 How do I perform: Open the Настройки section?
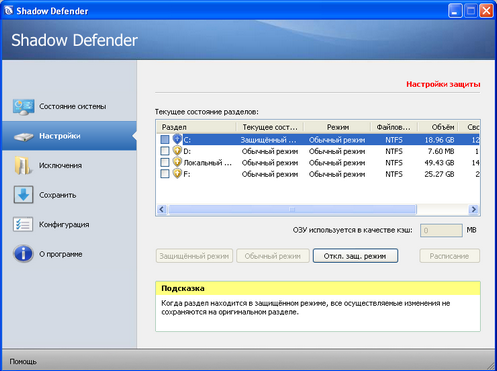pos(69,136)
